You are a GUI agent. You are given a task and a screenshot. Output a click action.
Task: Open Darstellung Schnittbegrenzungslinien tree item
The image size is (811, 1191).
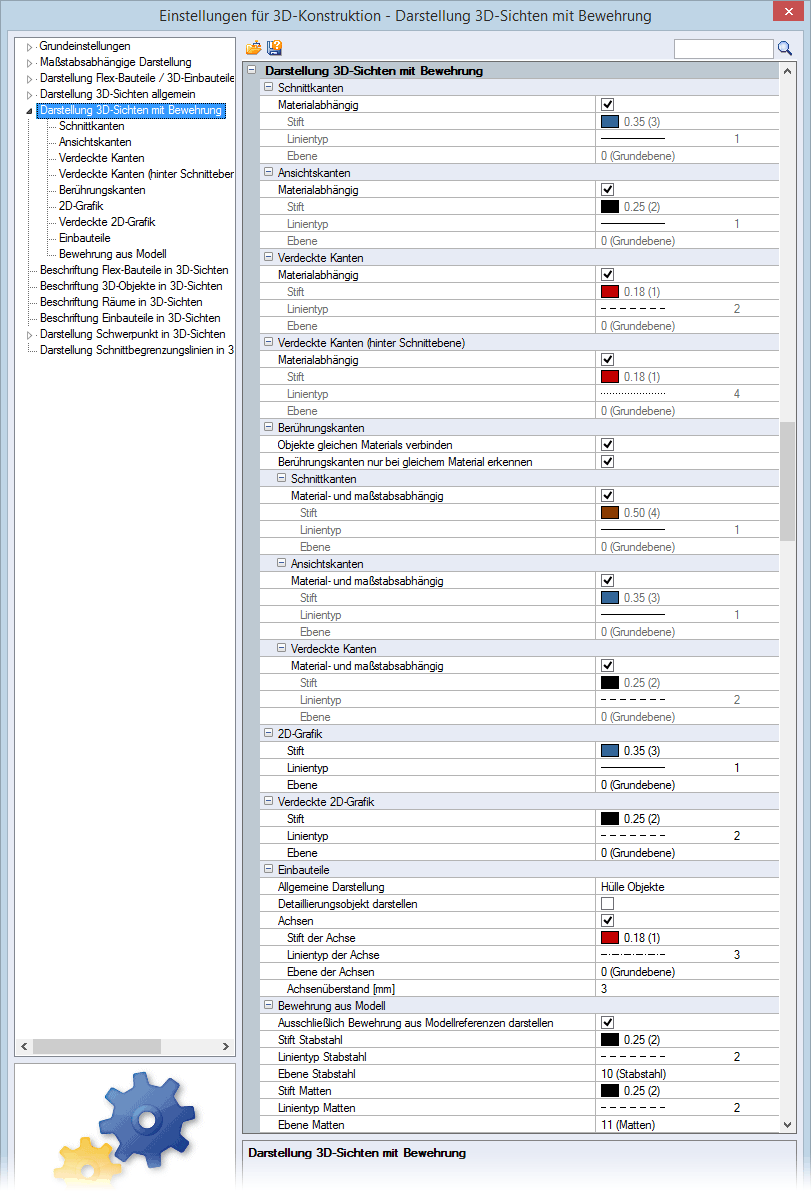(x=136, y=349)
